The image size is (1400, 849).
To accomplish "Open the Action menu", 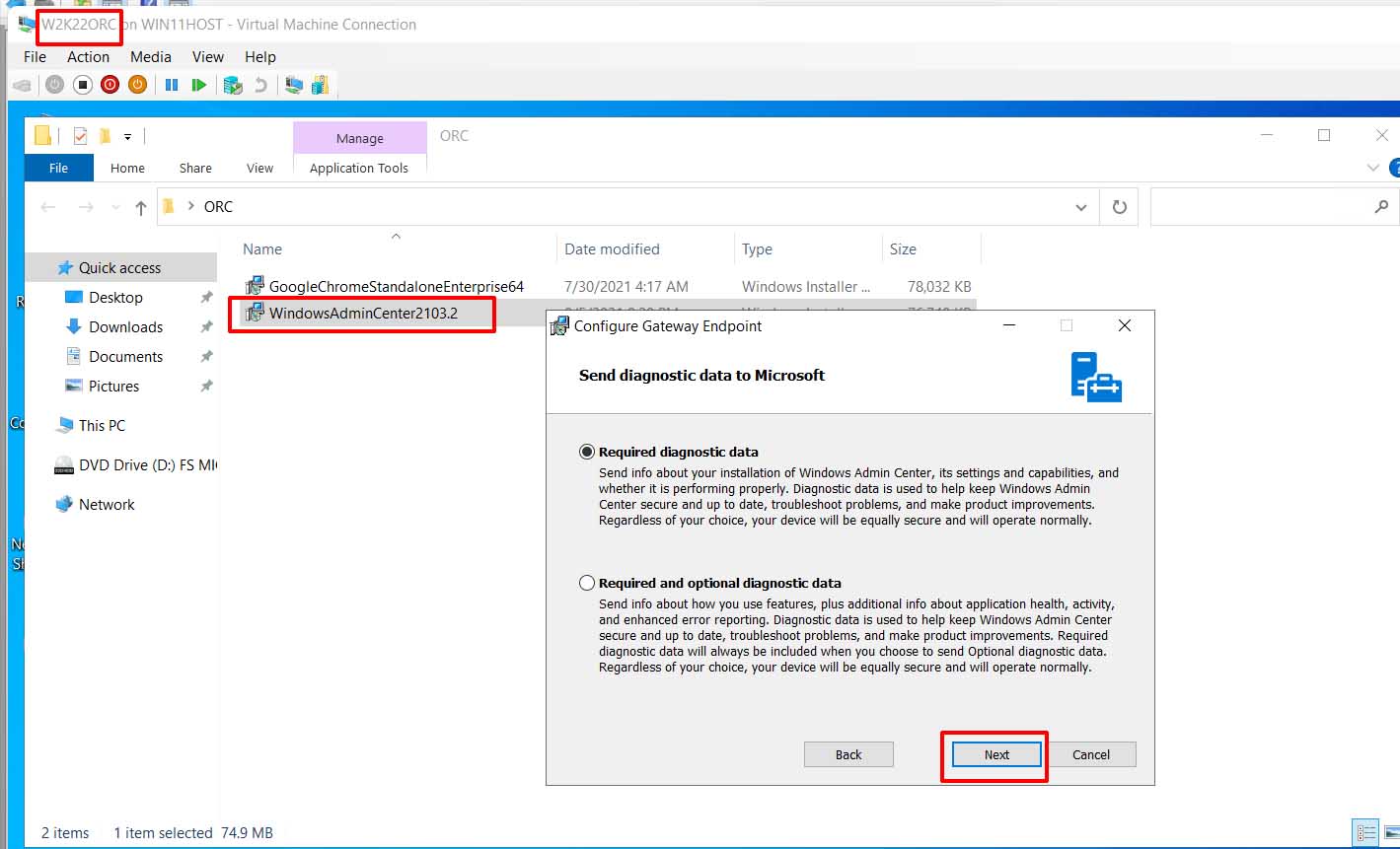I will pos(88,57).
